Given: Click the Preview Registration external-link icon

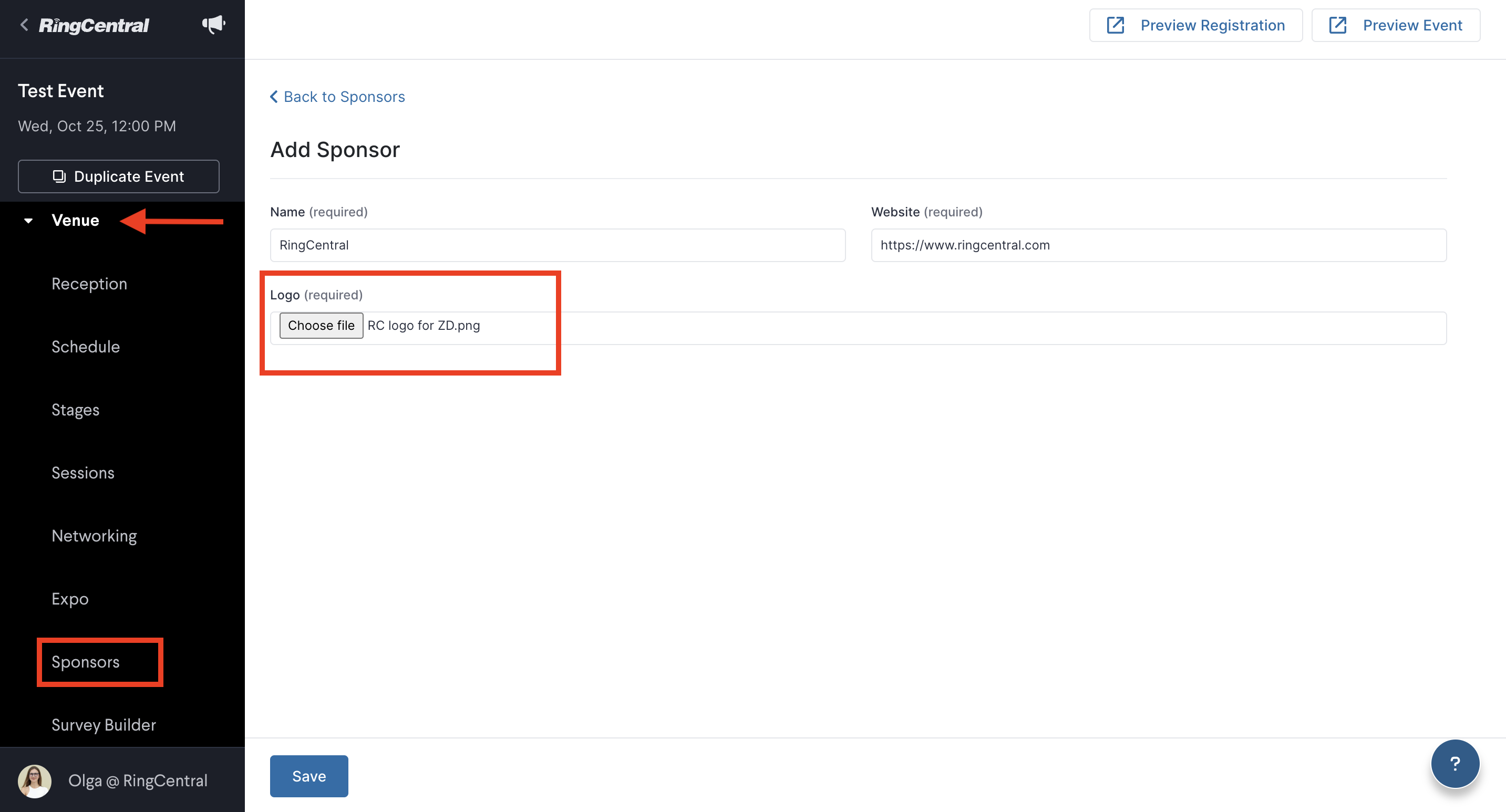Looking at the screenshot, I should (1115, 25).
